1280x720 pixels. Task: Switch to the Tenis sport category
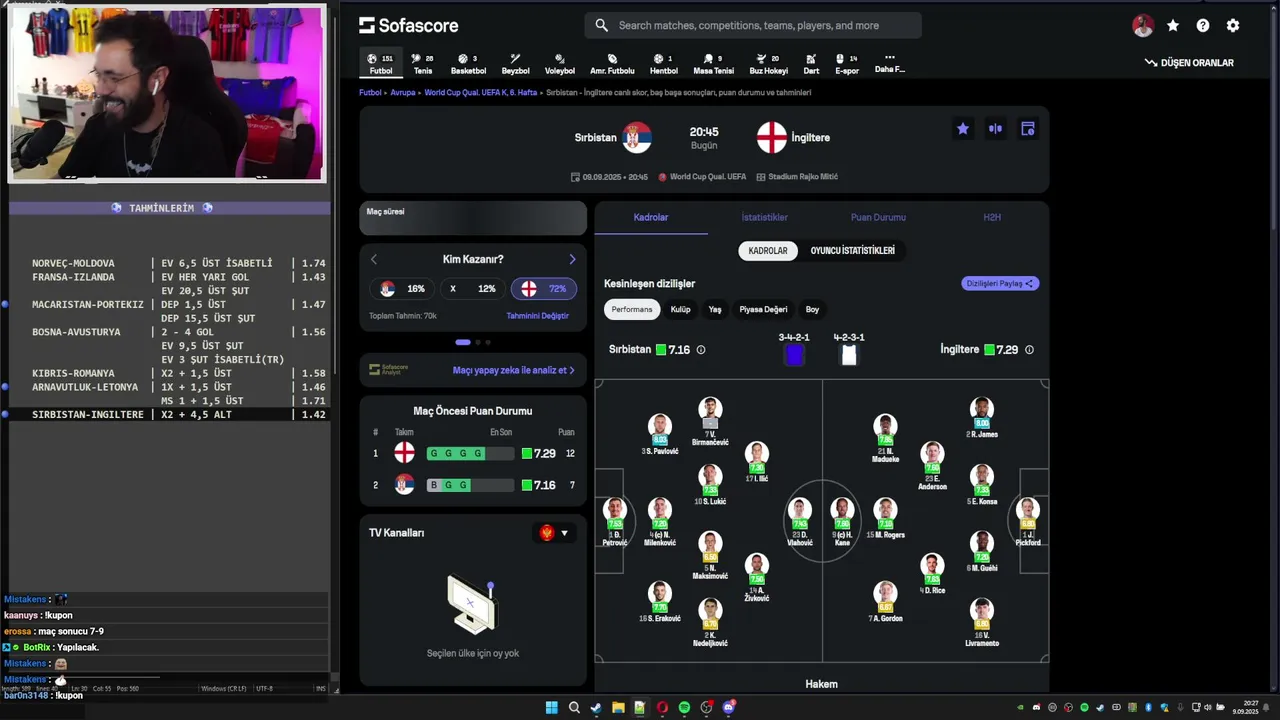click(423, 64)
